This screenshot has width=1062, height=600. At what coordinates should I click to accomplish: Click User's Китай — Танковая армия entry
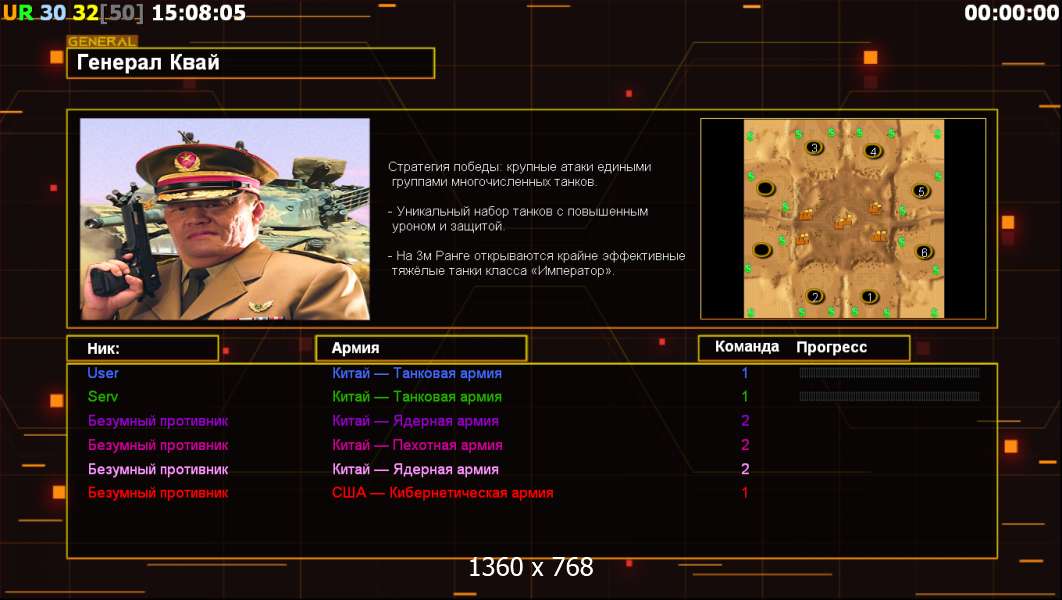pos(417,373)
